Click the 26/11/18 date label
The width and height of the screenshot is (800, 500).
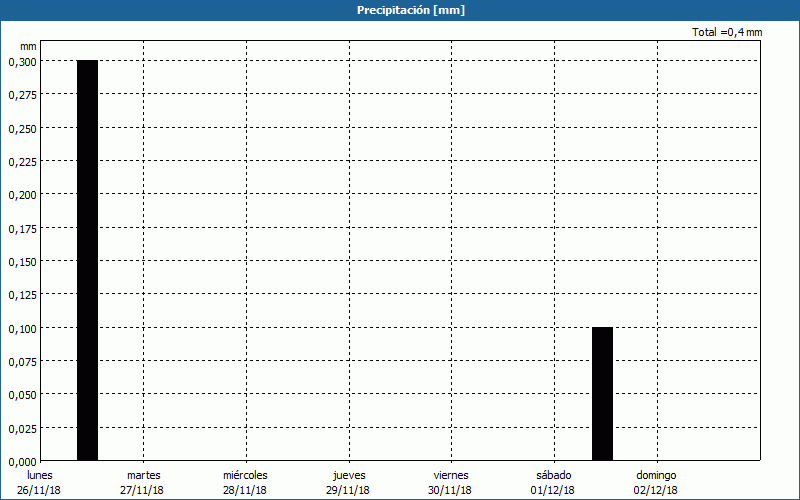tap(39, 490)
